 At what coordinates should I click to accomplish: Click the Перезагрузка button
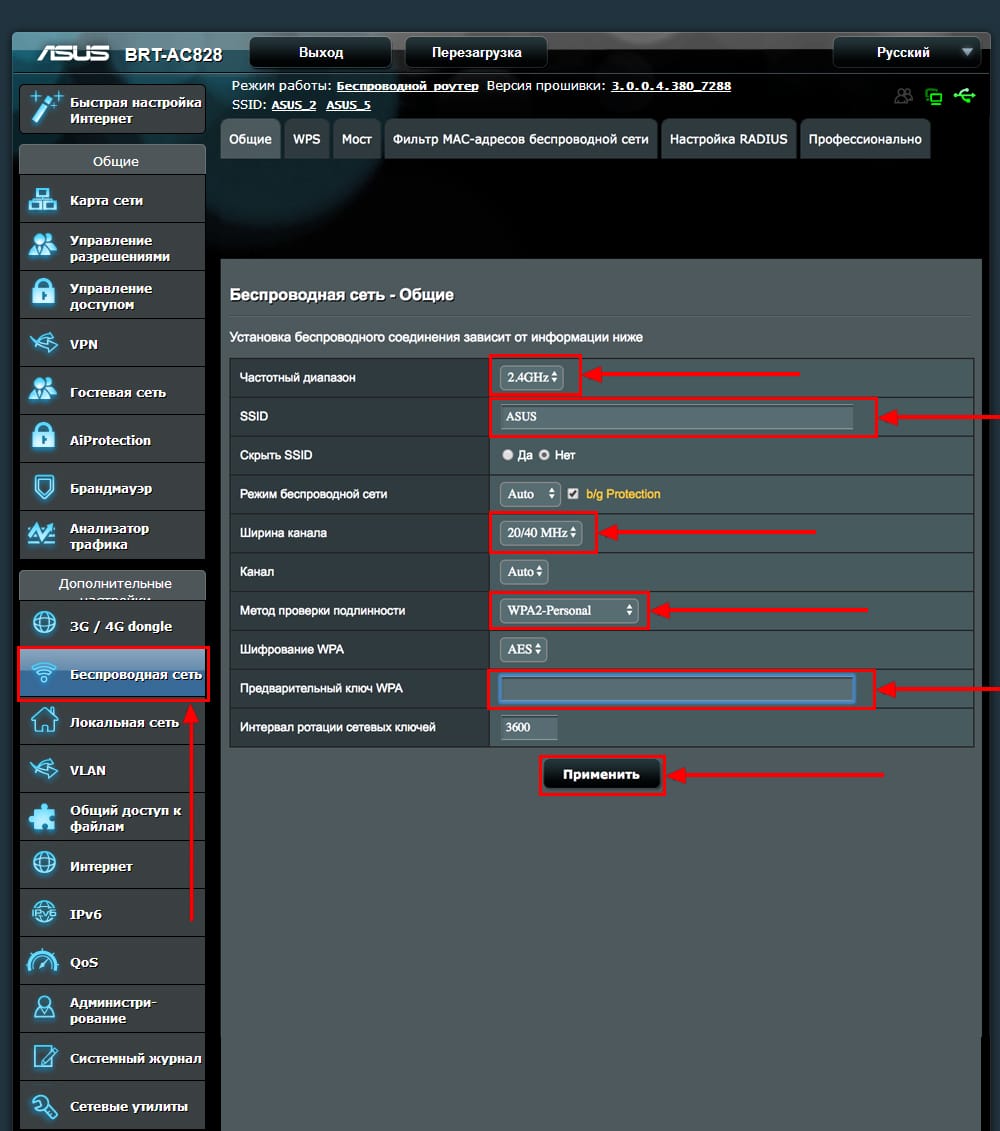[476, 53]
